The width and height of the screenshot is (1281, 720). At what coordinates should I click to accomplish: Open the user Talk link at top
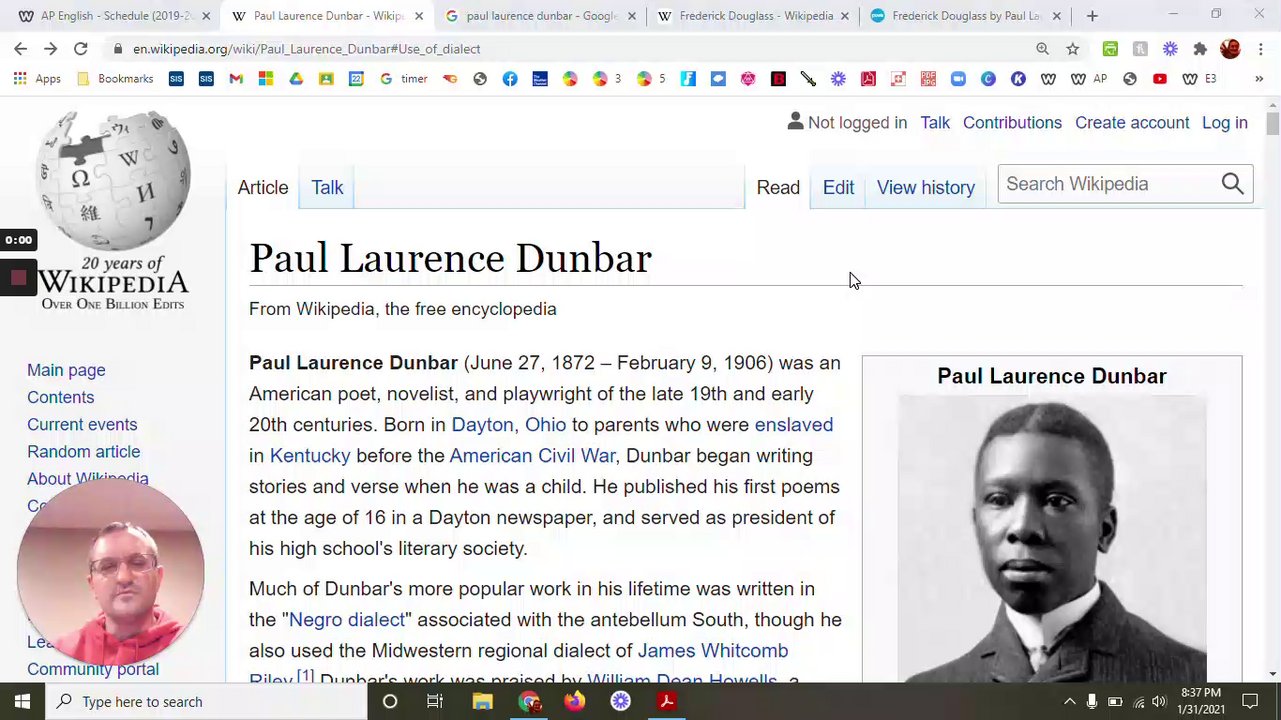[935, 122]
